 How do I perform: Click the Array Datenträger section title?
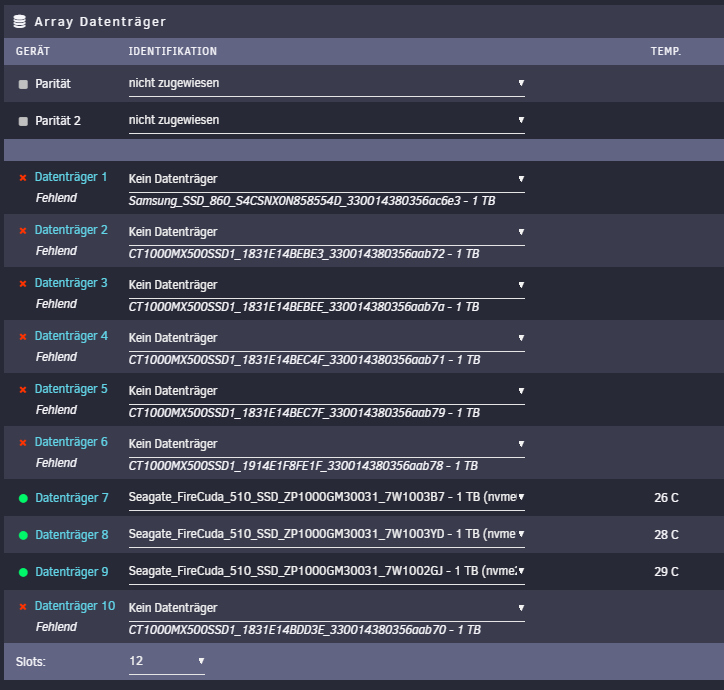coord(100,22)
